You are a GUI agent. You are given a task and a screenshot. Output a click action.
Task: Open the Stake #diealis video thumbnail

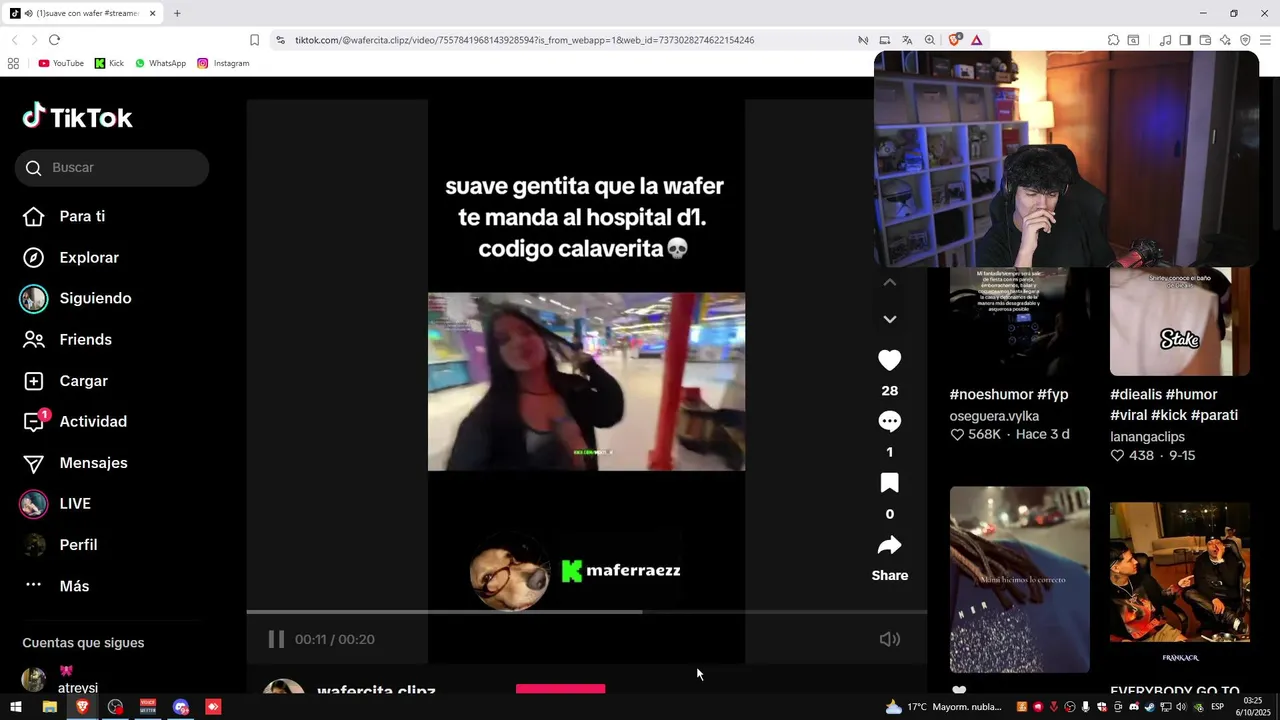point(1179,321)
